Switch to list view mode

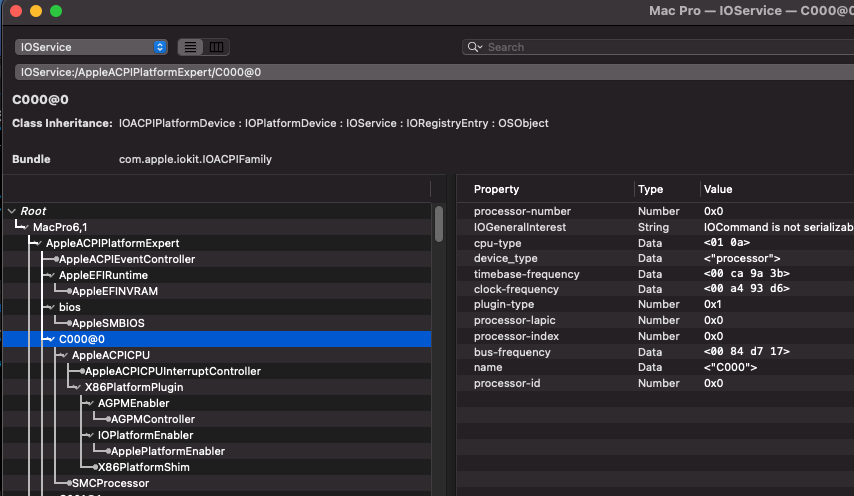(x=190, y=47)
